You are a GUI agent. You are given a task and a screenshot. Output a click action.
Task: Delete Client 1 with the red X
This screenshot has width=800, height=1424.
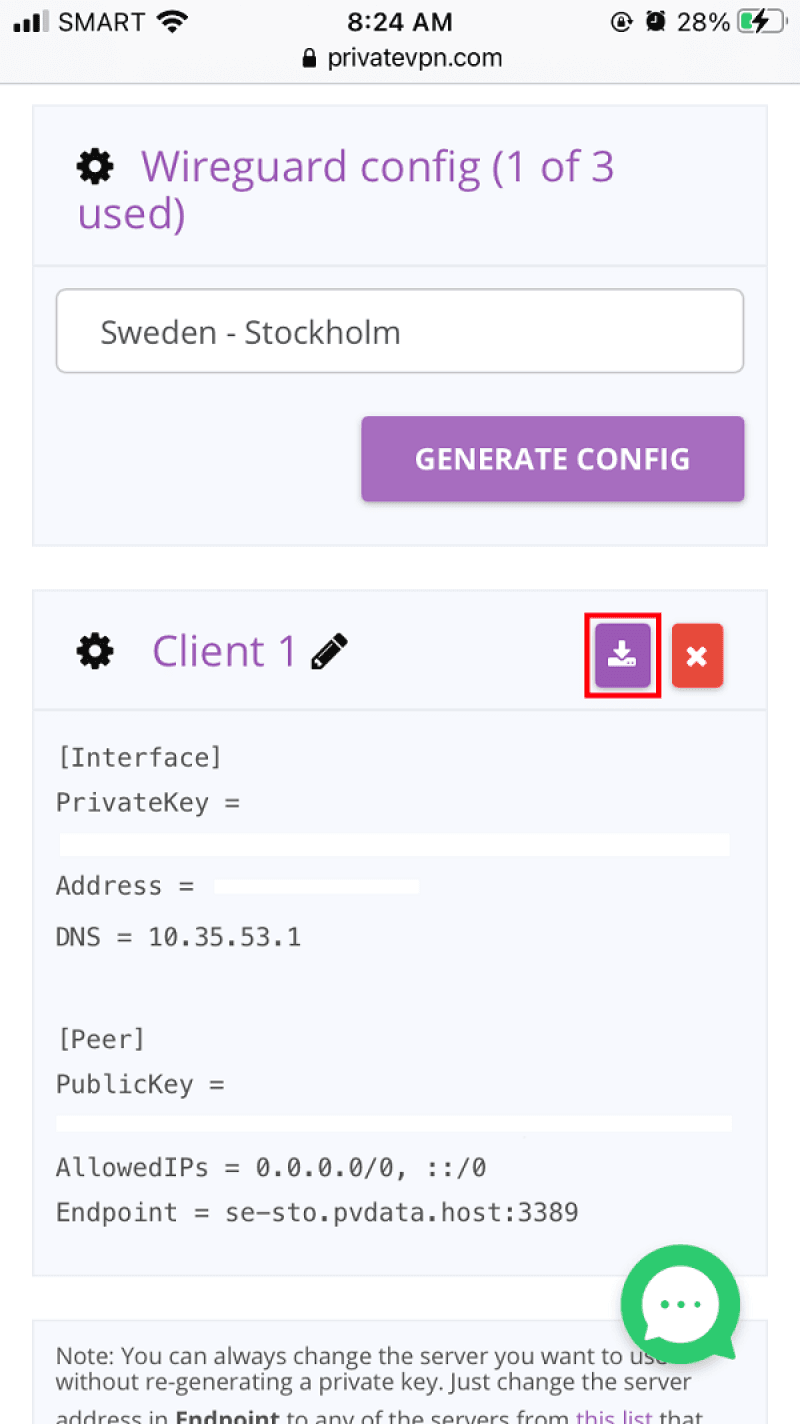(x=697, y=656)
